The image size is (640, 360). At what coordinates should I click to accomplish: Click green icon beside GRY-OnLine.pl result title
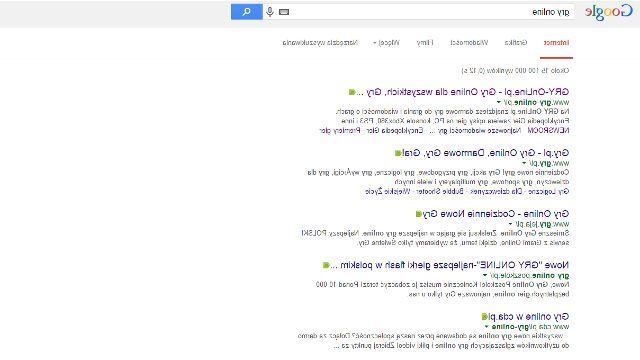coord(352,92)
